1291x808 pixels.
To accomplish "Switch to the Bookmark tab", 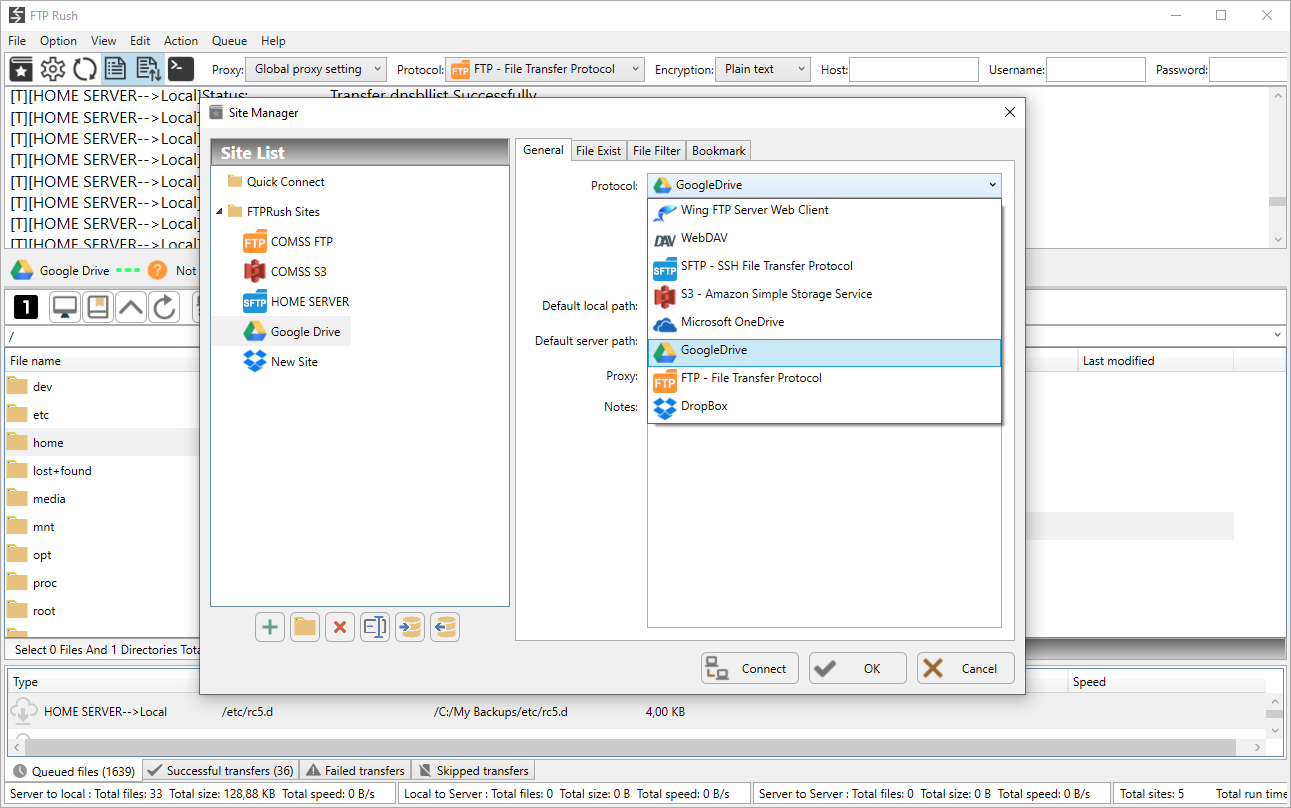I will (x=719, y=151).
